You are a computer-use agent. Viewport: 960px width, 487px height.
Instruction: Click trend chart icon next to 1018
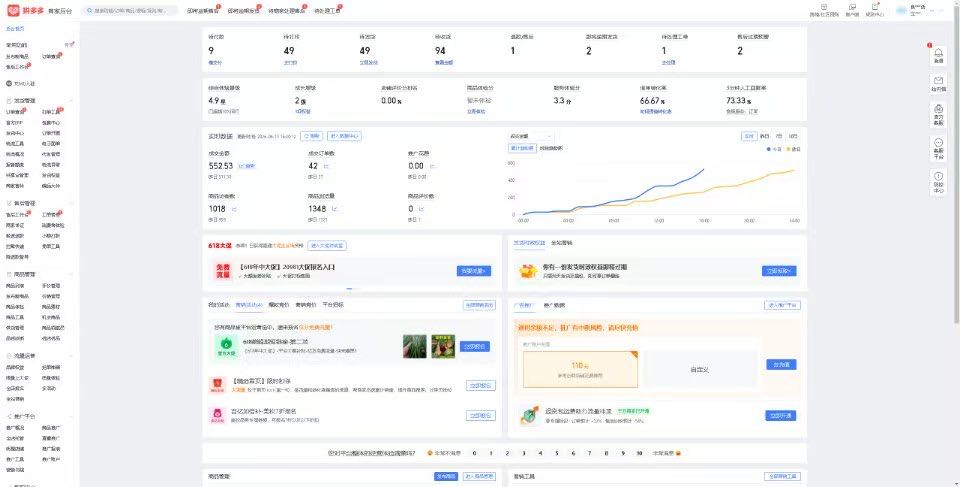[x=234, y=209]
